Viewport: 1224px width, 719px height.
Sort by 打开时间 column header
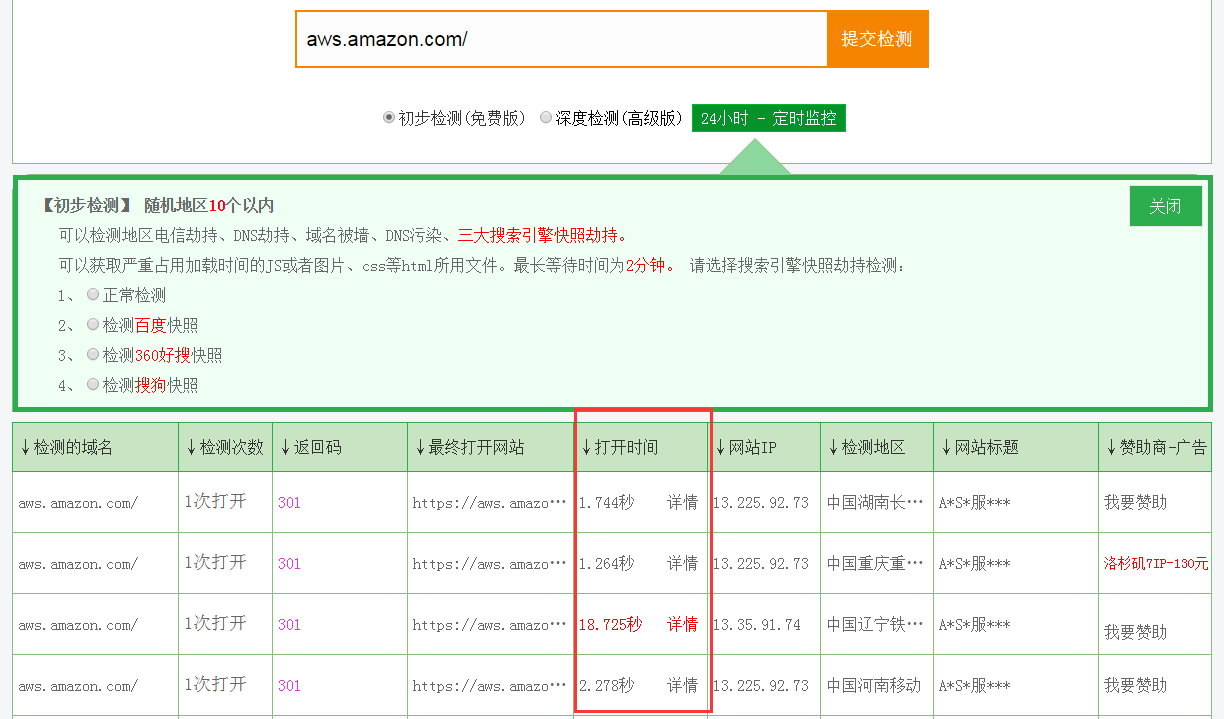[641, 447]
